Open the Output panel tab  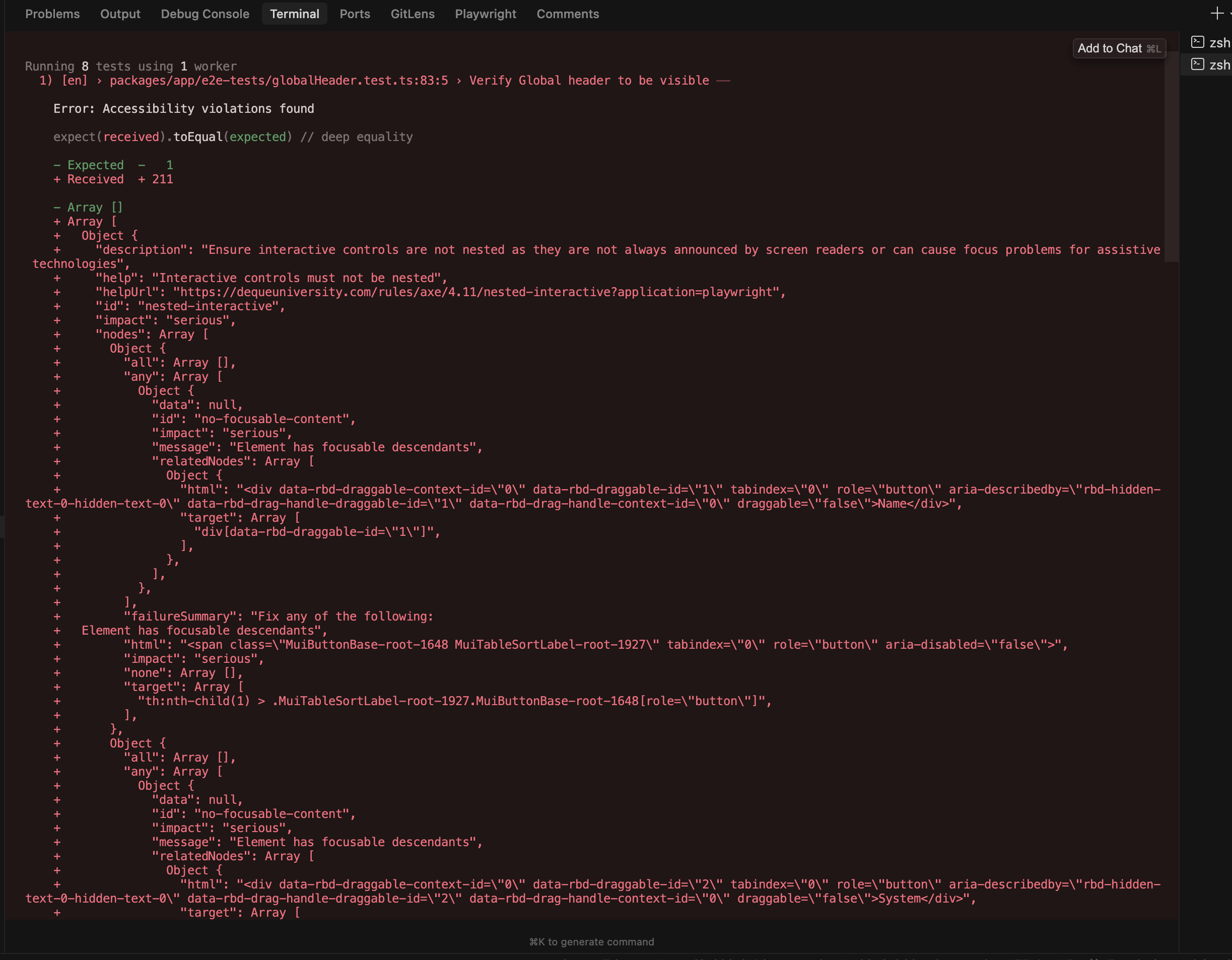pyautogui.click(x=120, y=14)
